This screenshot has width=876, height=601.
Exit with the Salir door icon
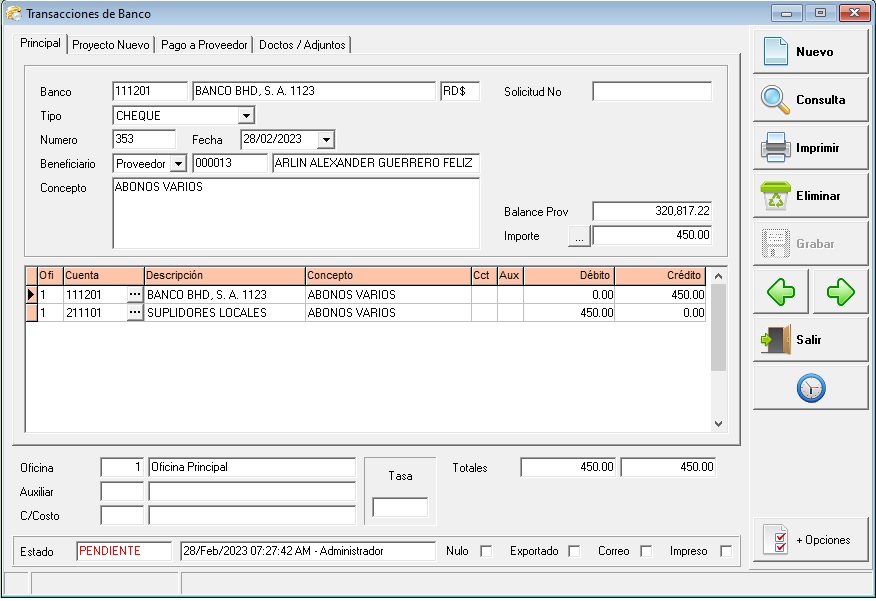point(810,340)
